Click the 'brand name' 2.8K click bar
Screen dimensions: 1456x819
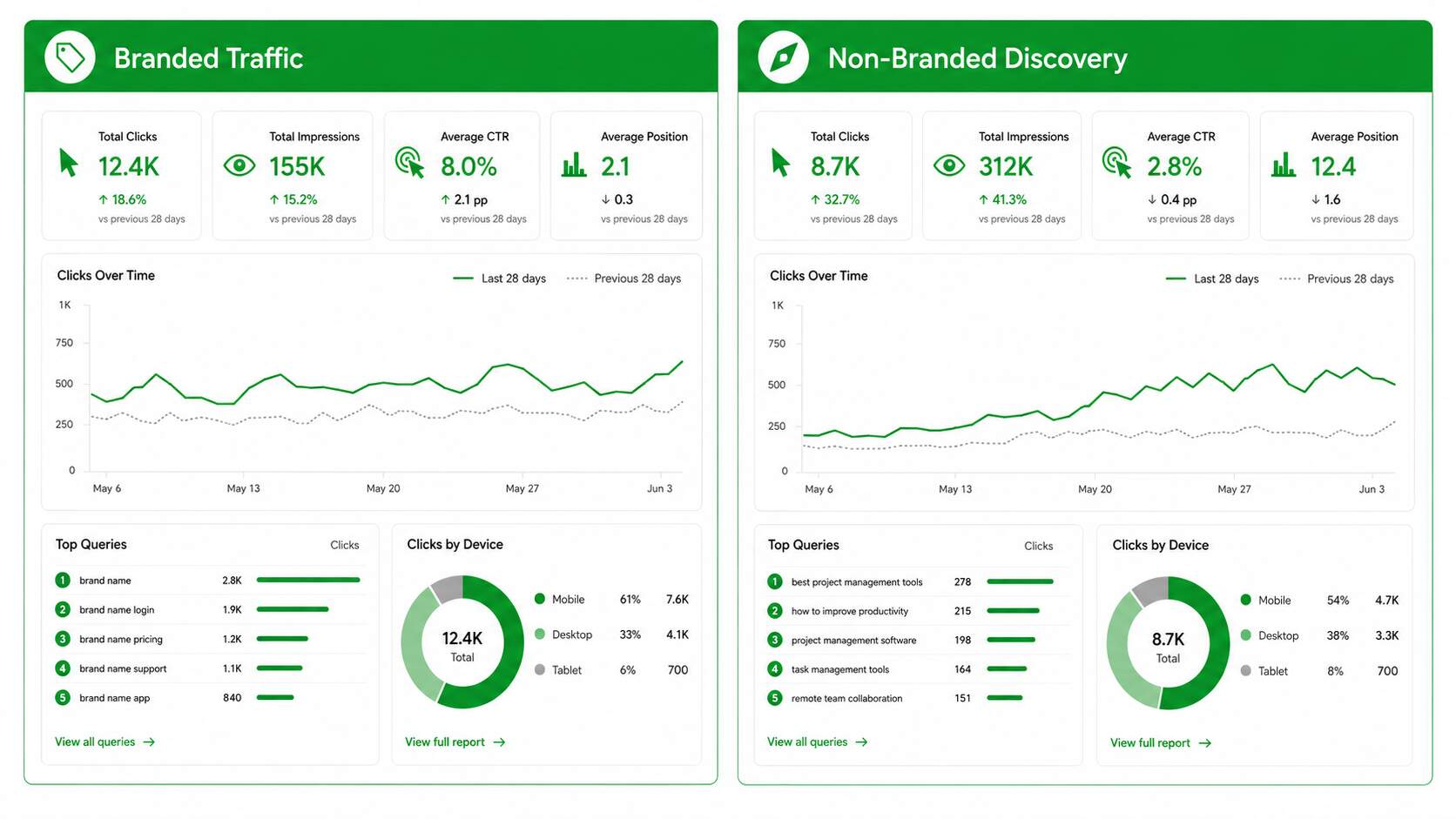click(308, 580)
